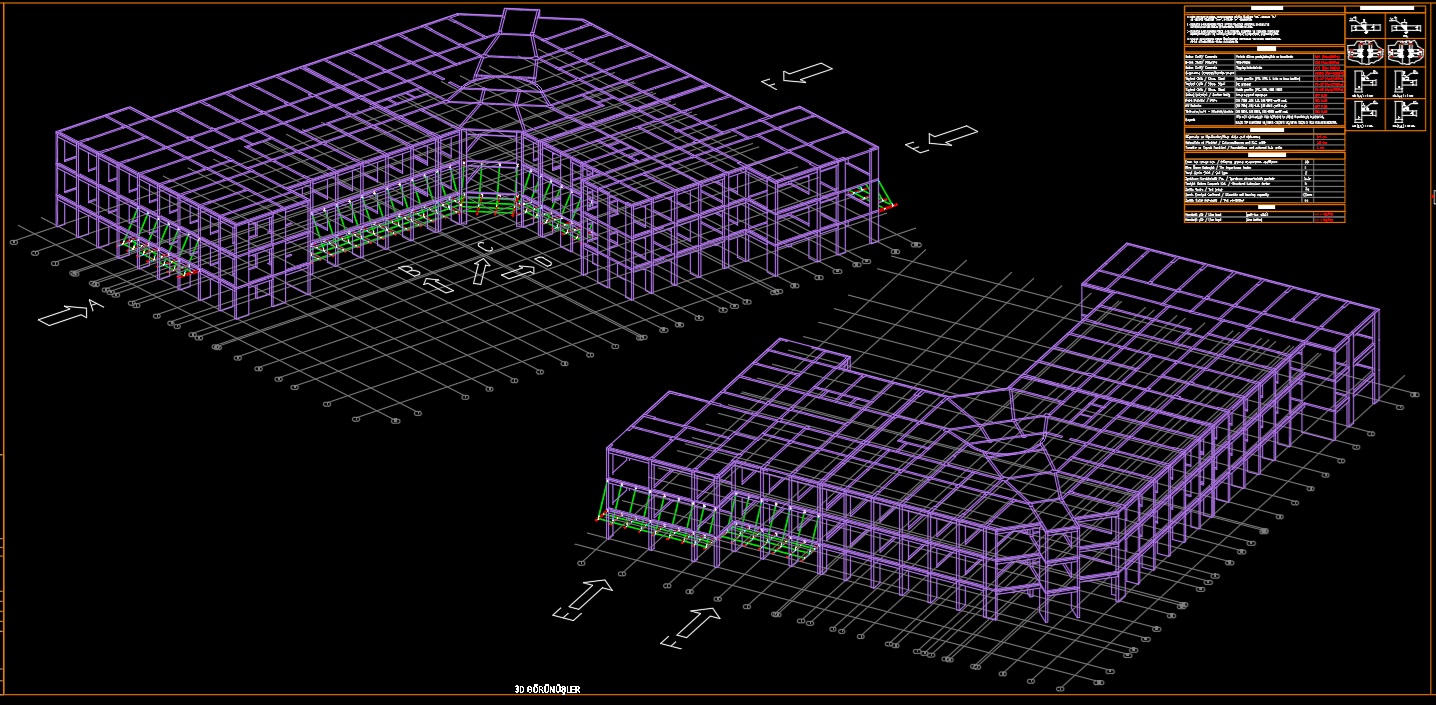Click arrow E below the lower building

coord(587,596)
